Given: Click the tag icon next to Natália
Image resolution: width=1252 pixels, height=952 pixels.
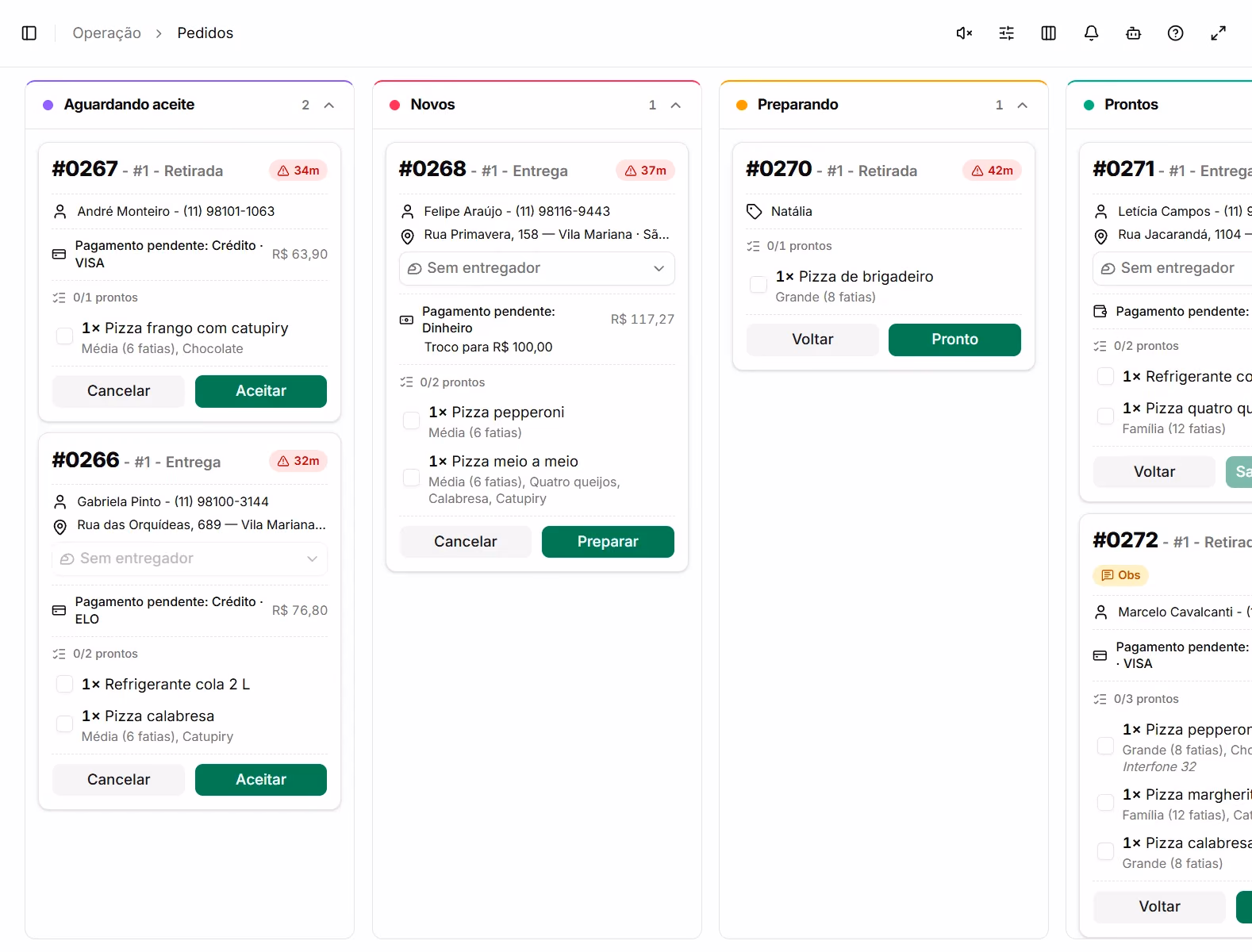Looking at the screenshot, I should point(754,212).
